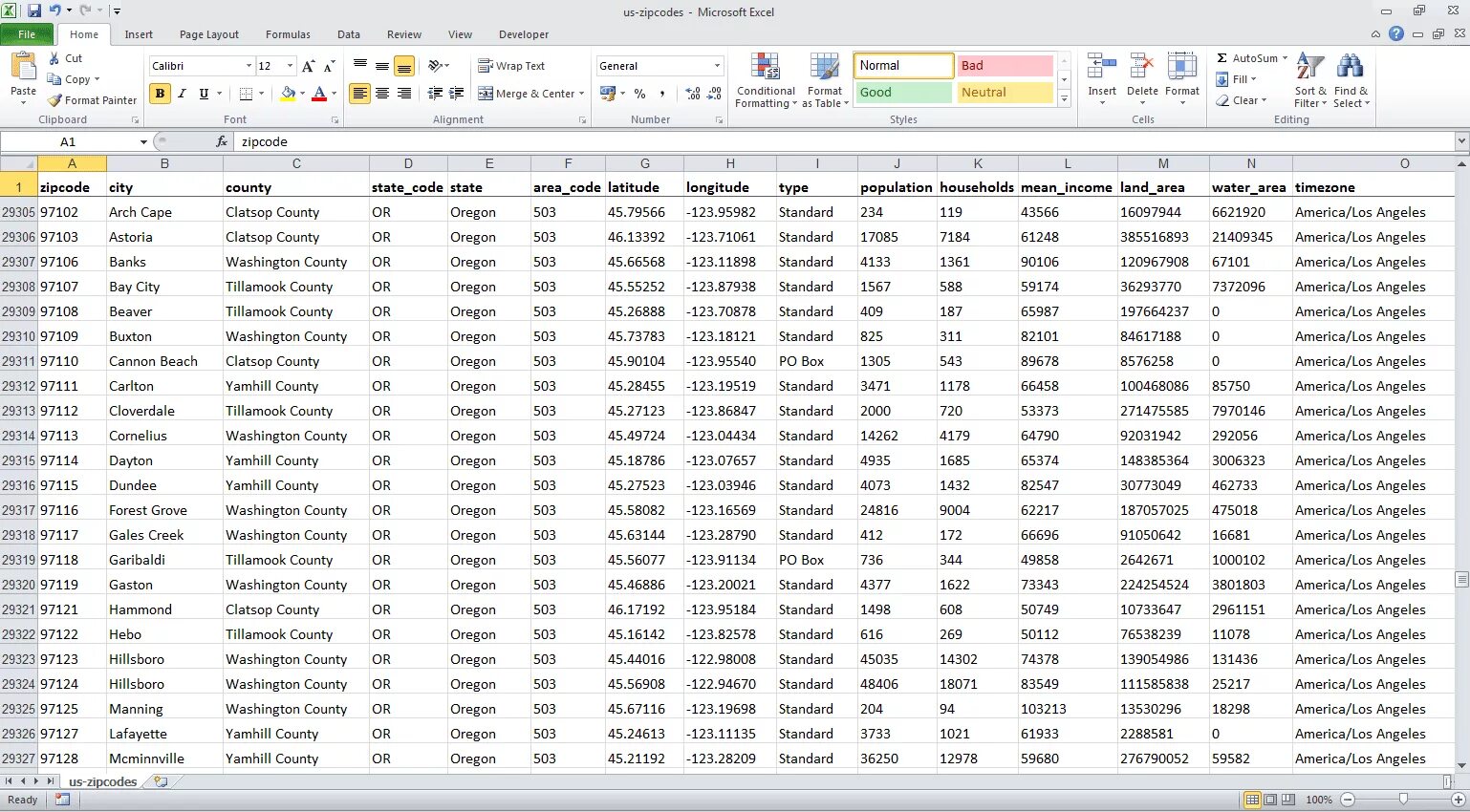Switch to Page Layout view in status bar

click(1270, 800)
